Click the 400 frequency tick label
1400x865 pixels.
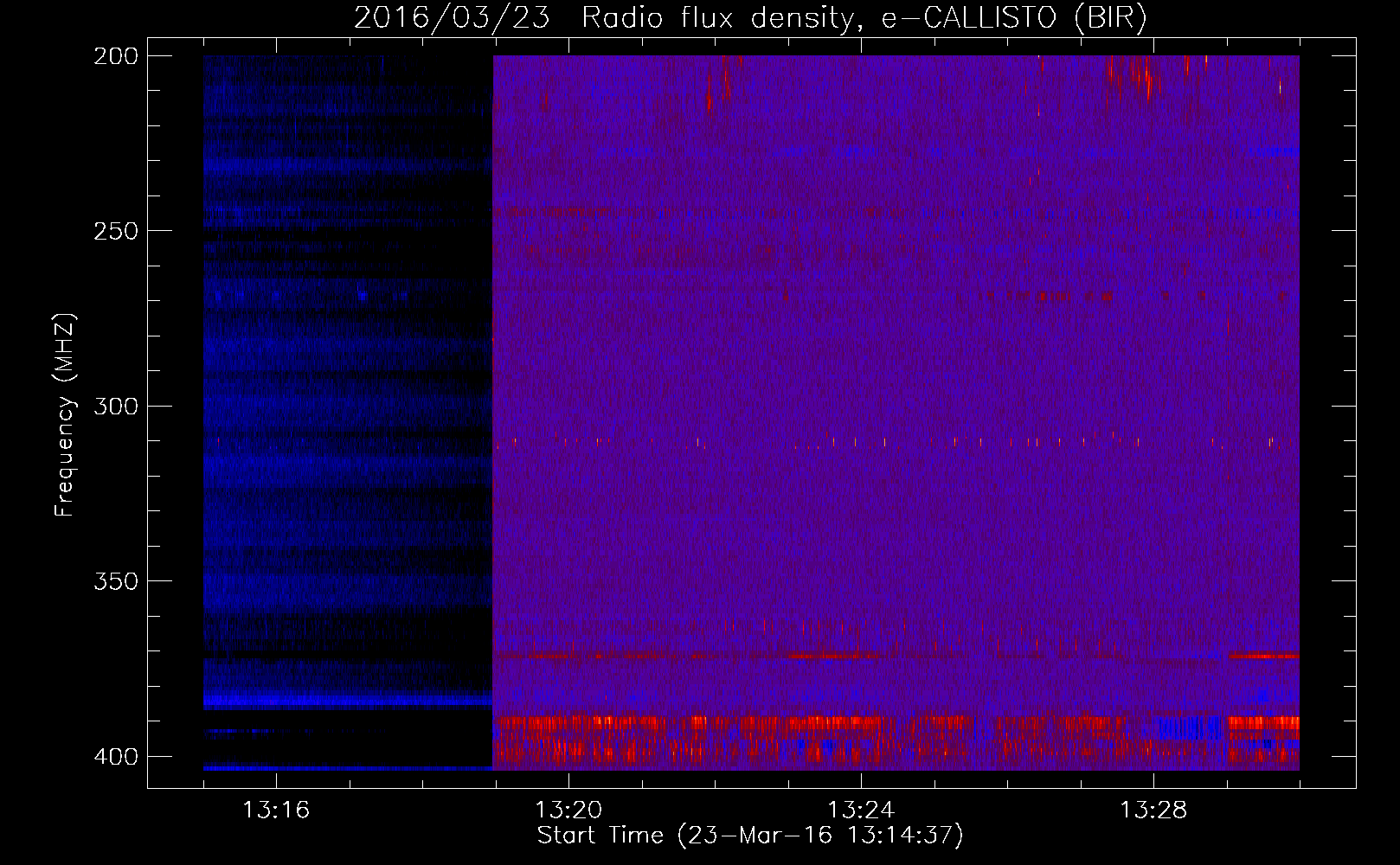115,756
